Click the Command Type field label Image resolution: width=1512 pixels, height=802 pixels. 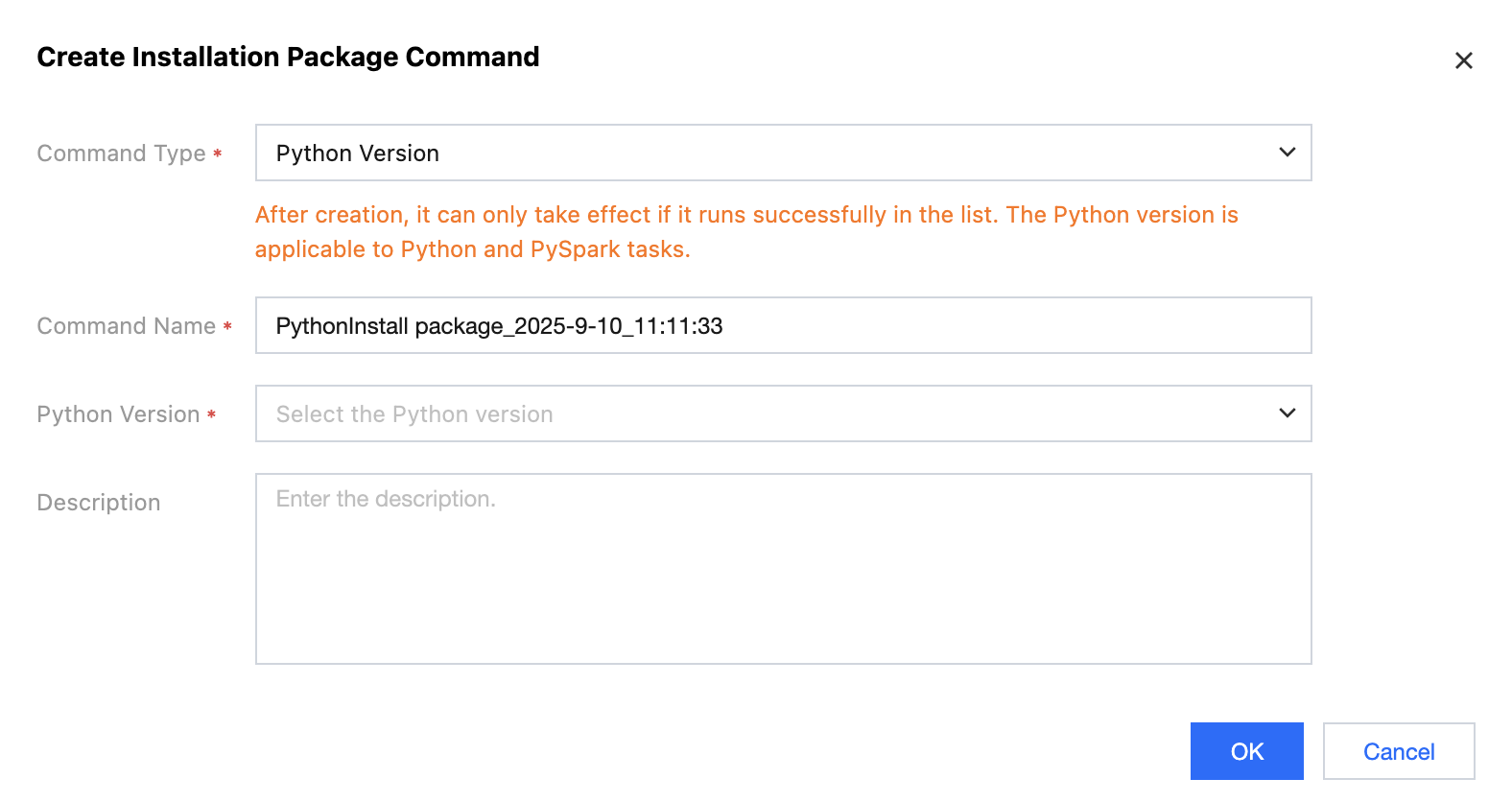121,153
